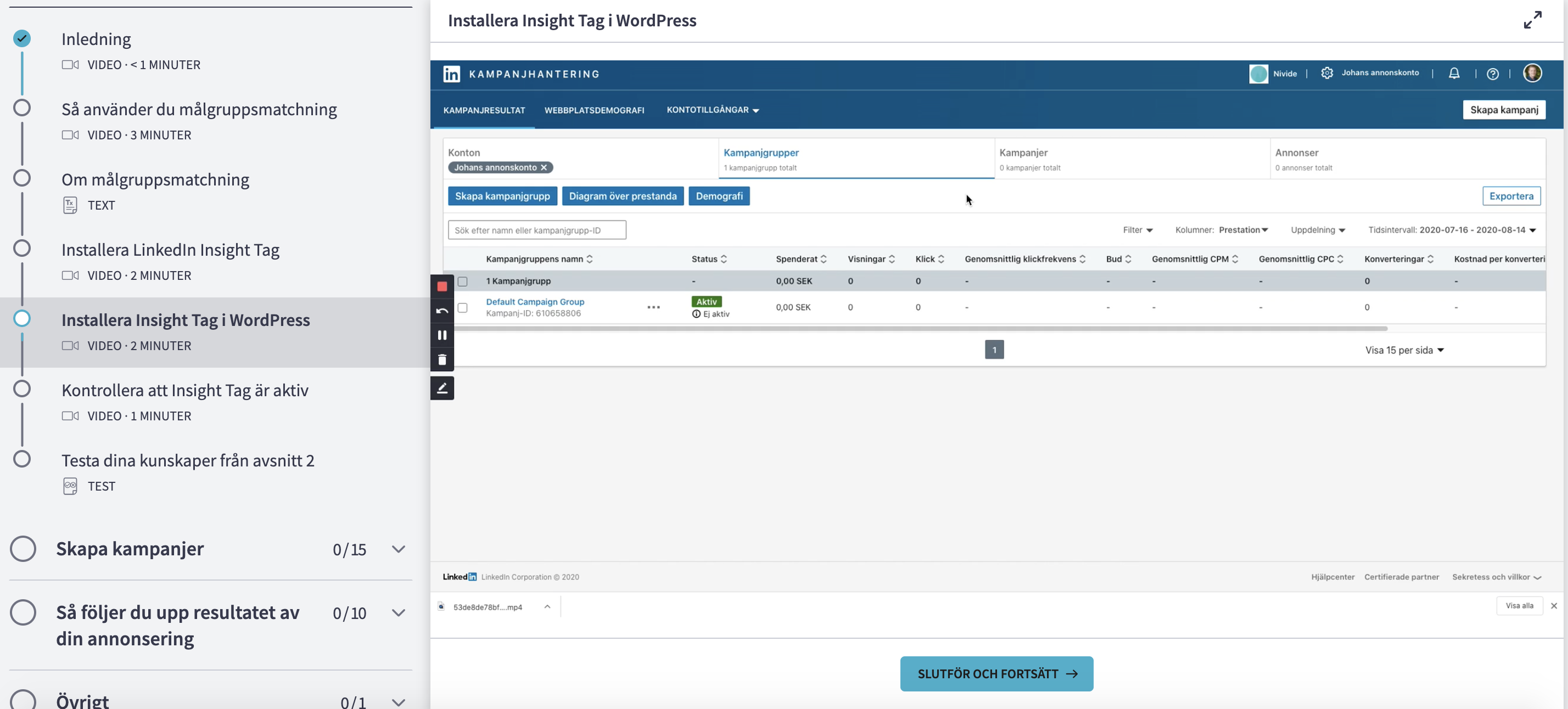Mark 'Så använder du målgruppsmatchning' lesson circle
The image size is (1568, 709).
(22, 108)
